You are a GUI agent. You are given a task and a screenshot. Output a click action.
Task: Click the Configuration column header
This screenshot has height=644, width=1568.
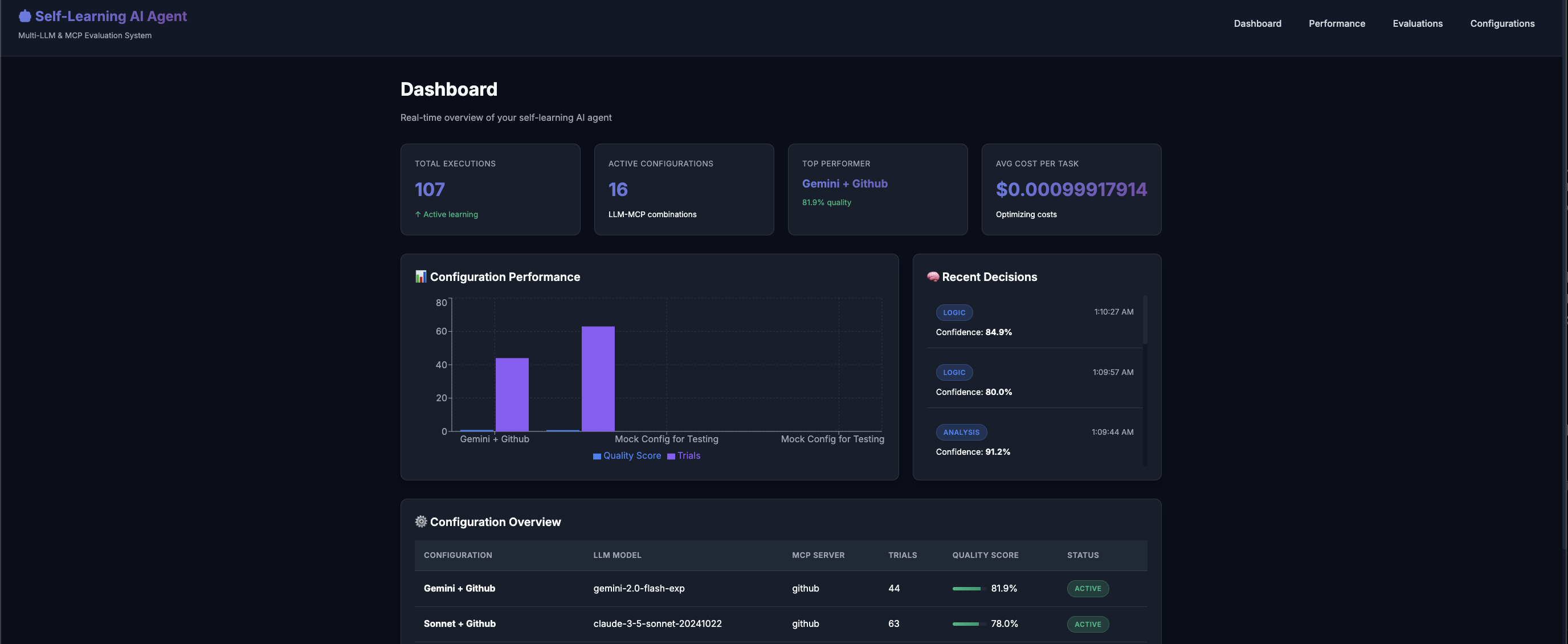458,555
